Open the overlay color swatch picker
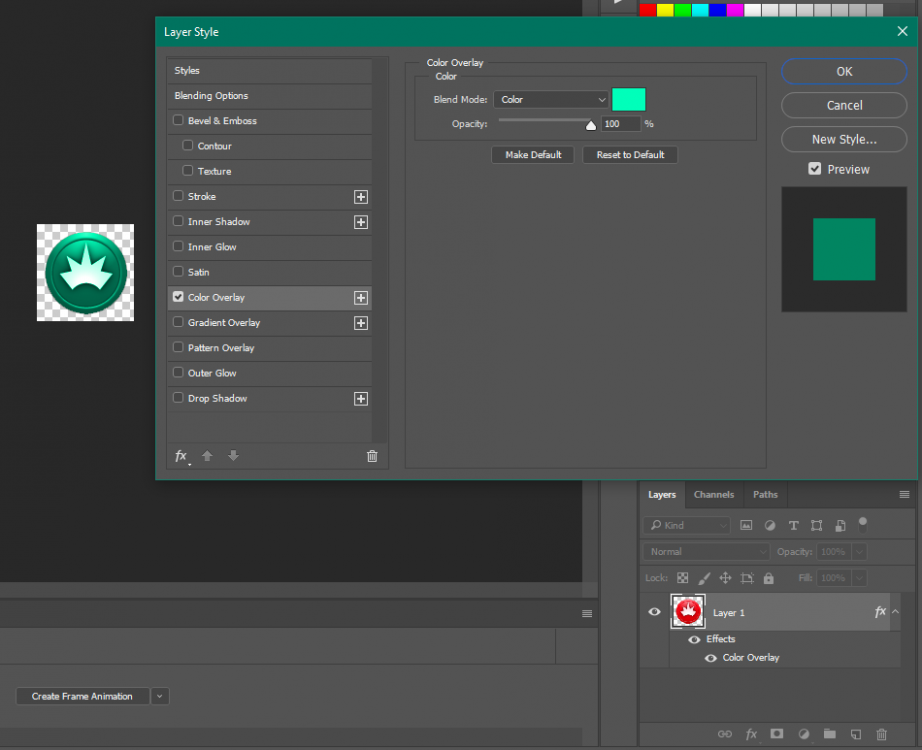 coord(629,99)
